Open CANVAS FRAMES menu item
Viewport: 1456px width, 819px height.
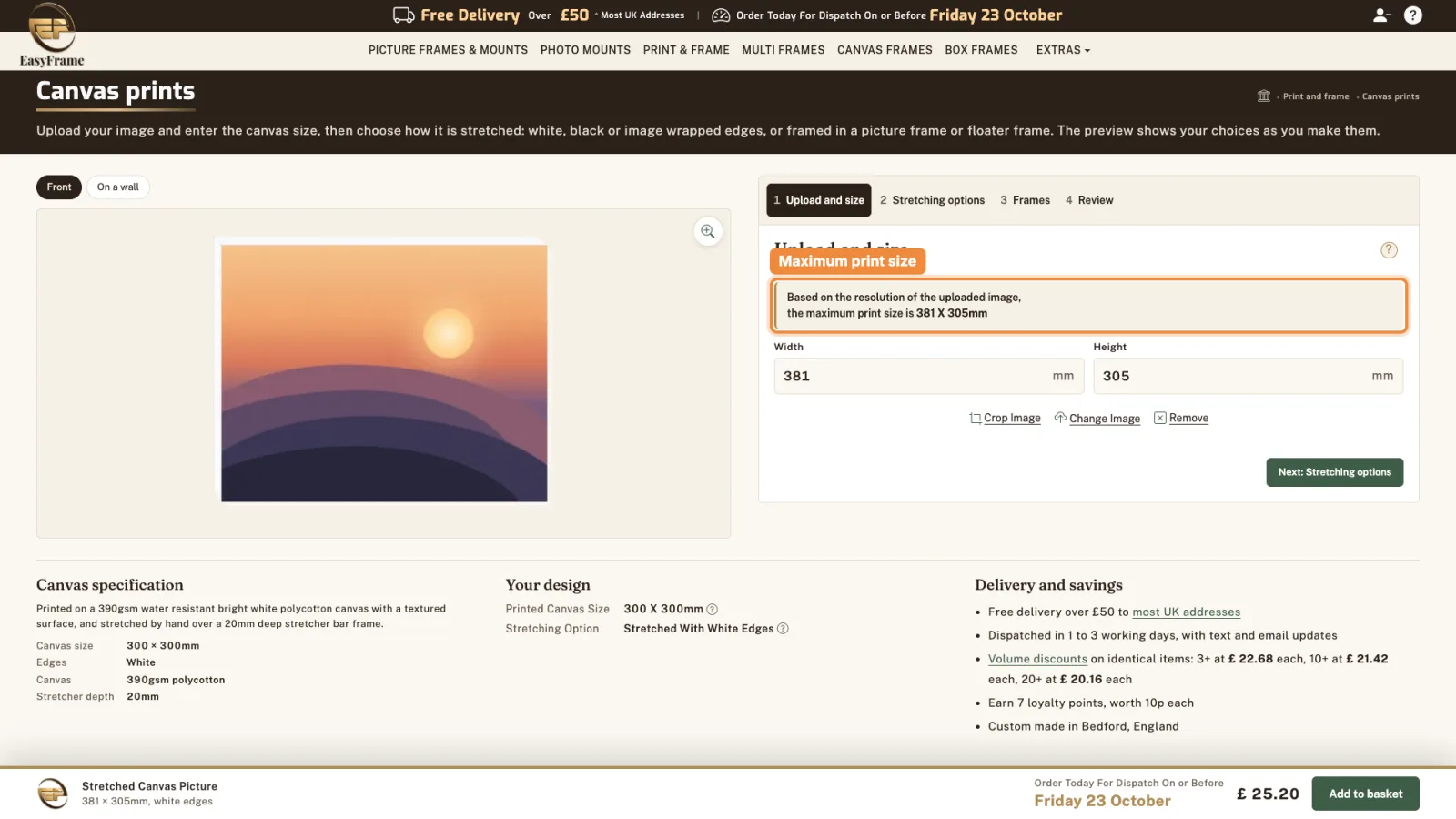click(885, 50)
